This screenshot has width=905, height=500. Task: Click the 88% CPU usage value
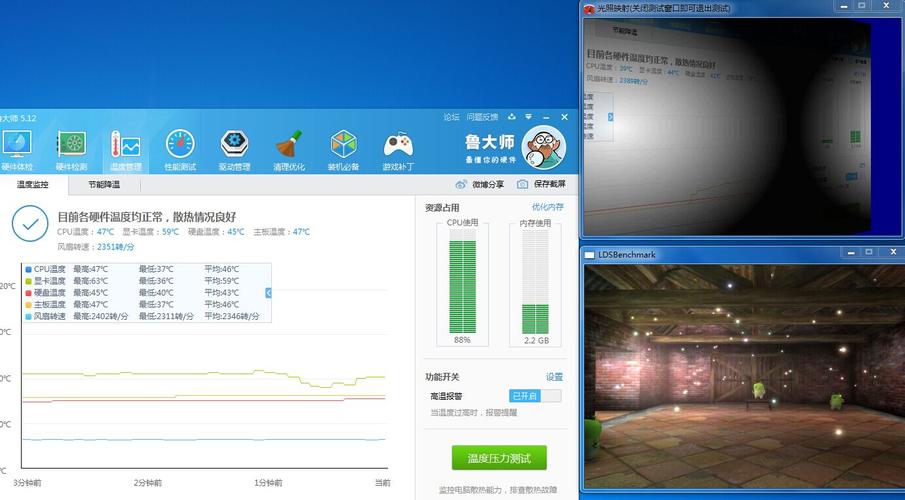[x=462, y=340]
